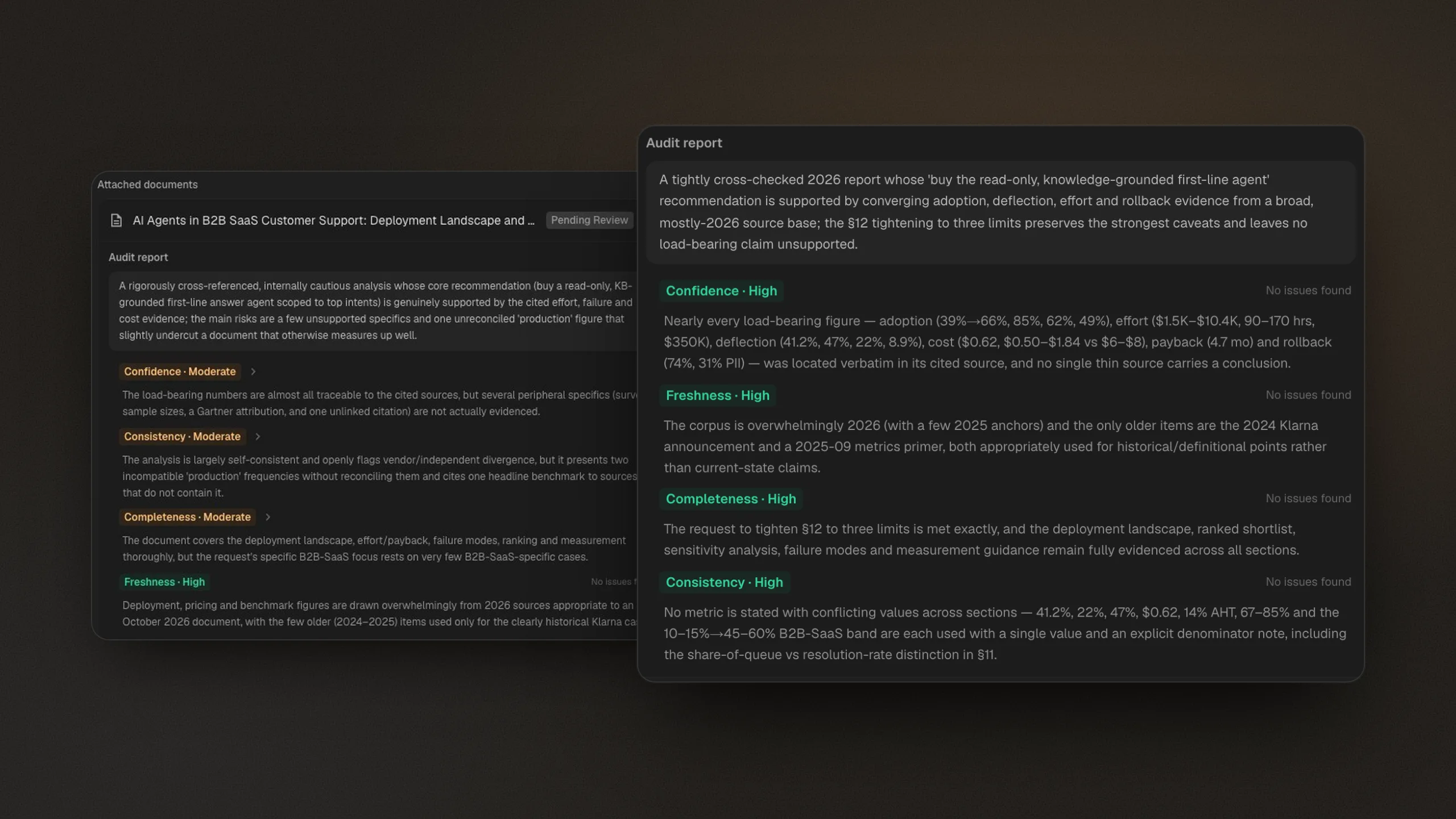Click the 'Audit report' title in the right panel
The width and height of the screenshot is (1456, 819).
point(684,143)
